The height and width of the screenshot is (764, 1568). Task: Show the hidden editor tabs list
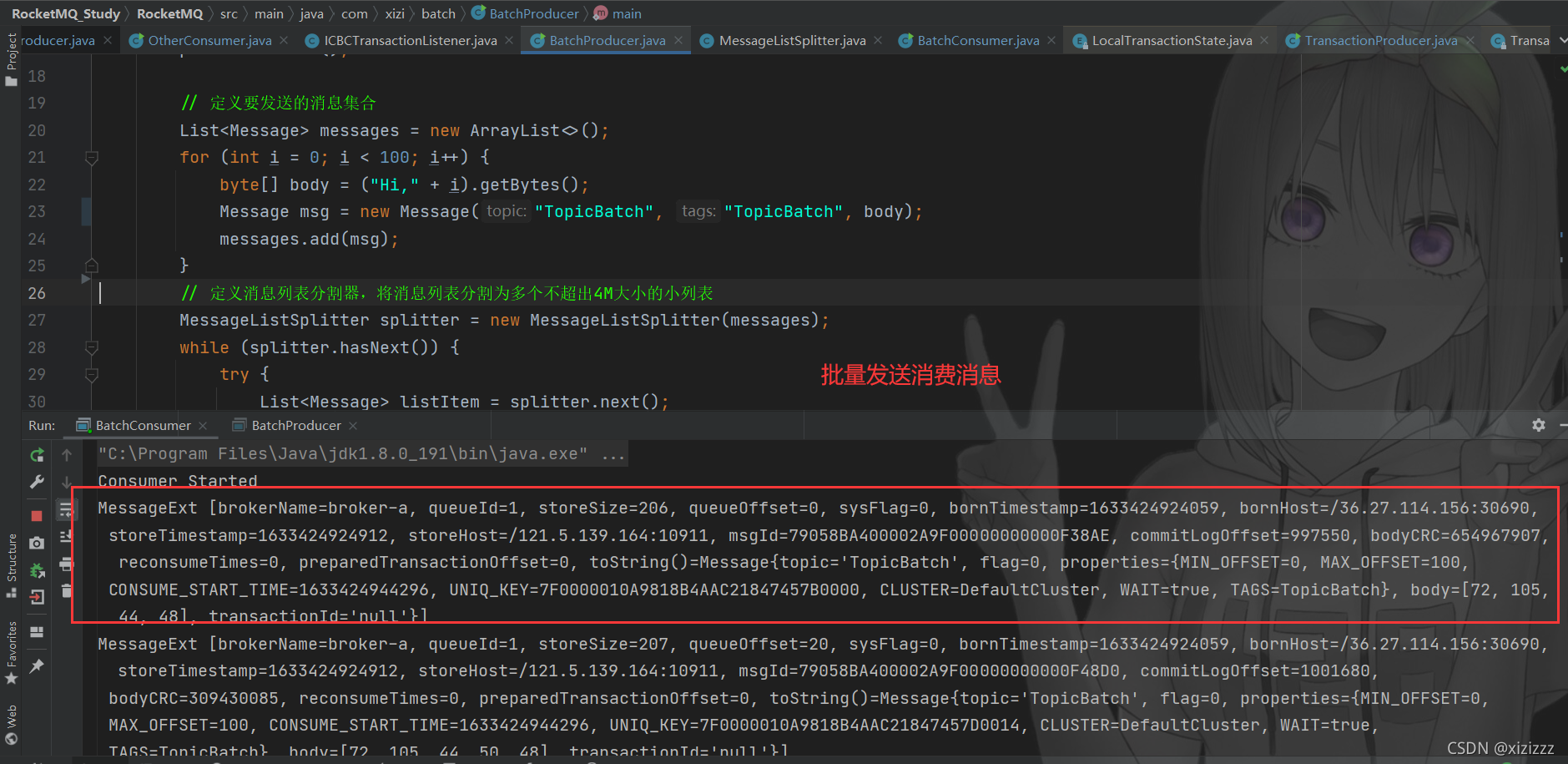tap(1562, 40)
